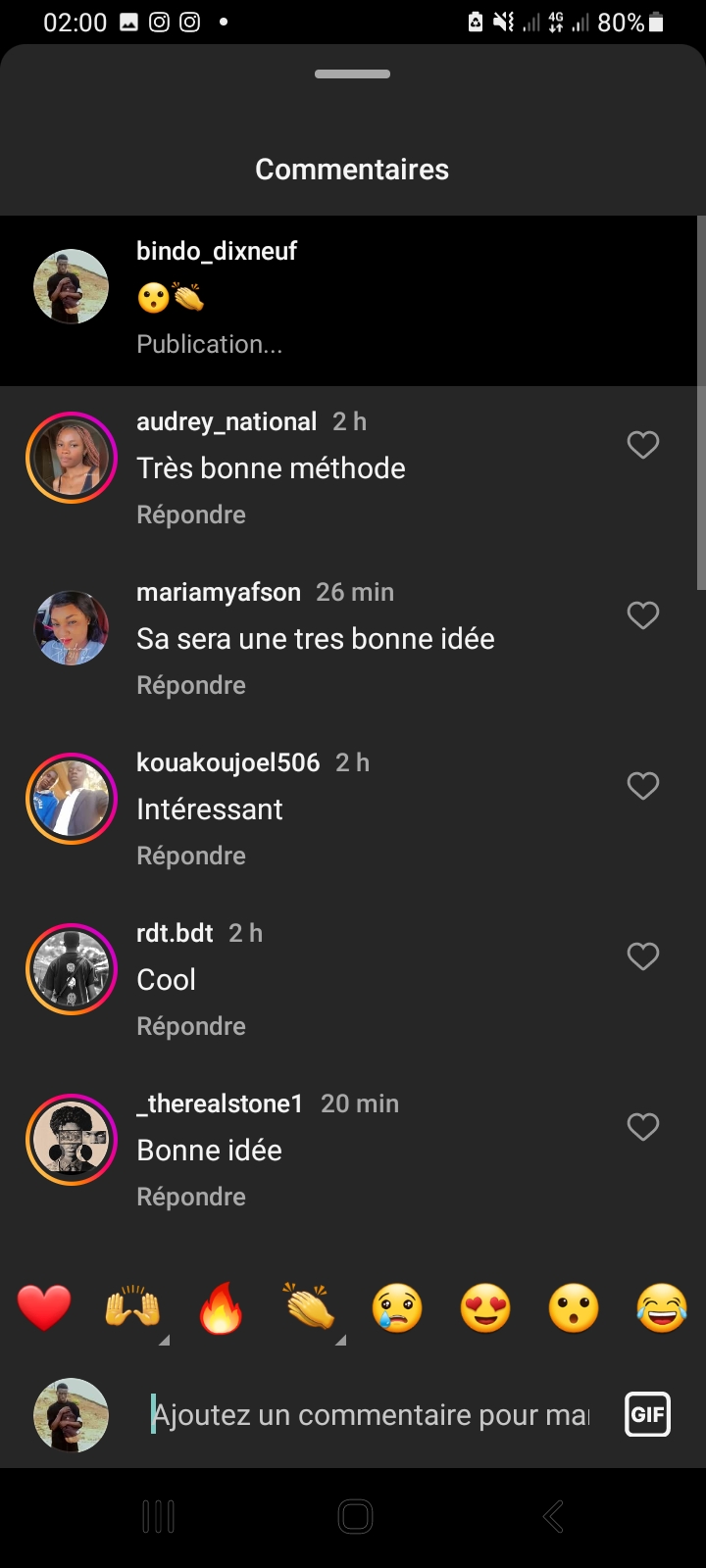Tap the heart next to rdt.bdt's comment
The image size is (706, 1568).
click(x=642, y=956)
